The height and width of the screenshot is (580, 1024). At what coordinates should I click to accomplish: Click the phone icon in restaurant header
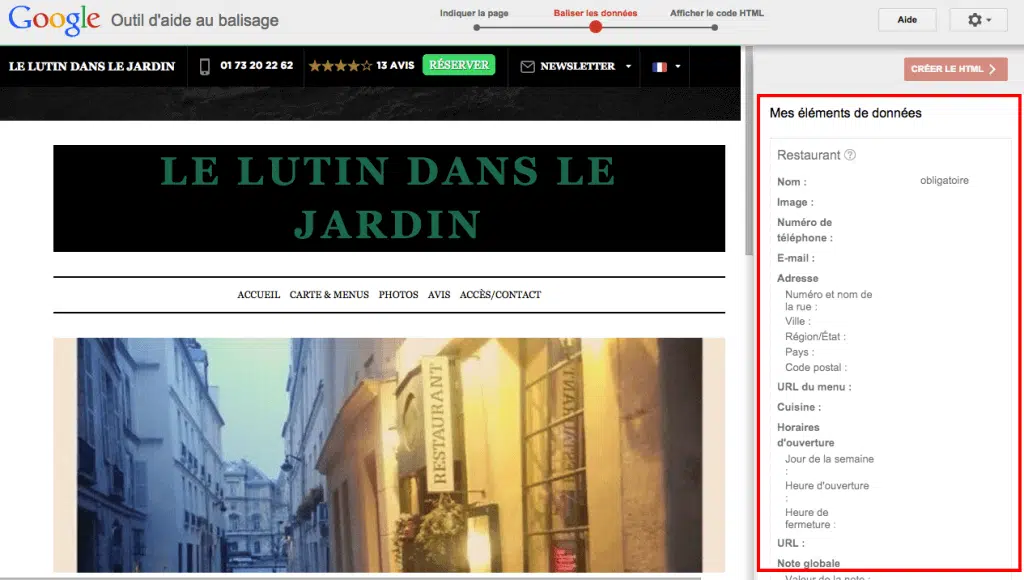coord(205,66)
